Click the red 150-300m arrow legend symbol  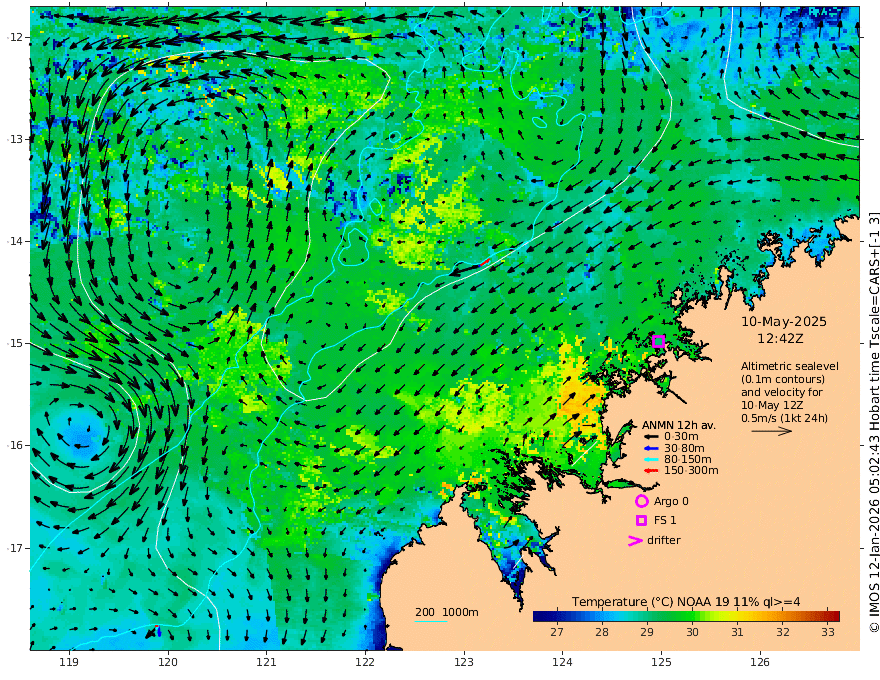click(650, 470)
